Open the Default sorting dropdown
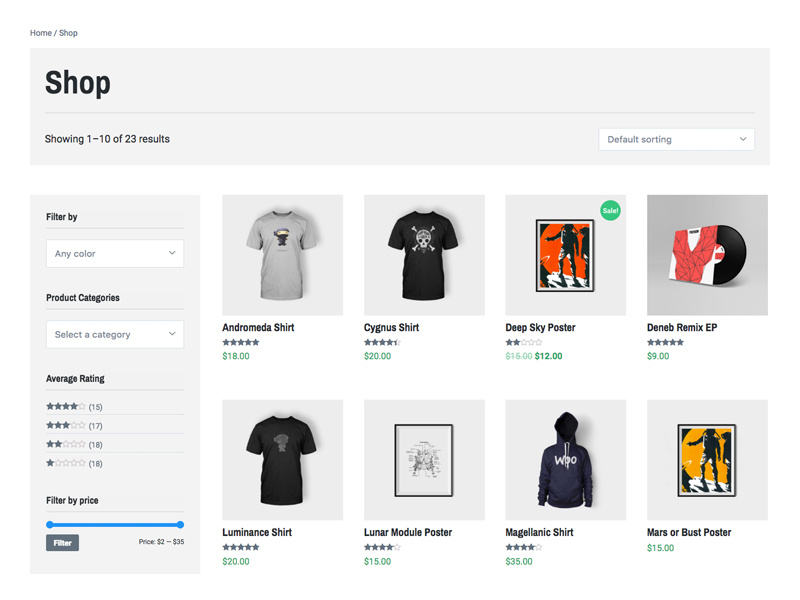Screen dimensions: 800x600 coord(676,139)
